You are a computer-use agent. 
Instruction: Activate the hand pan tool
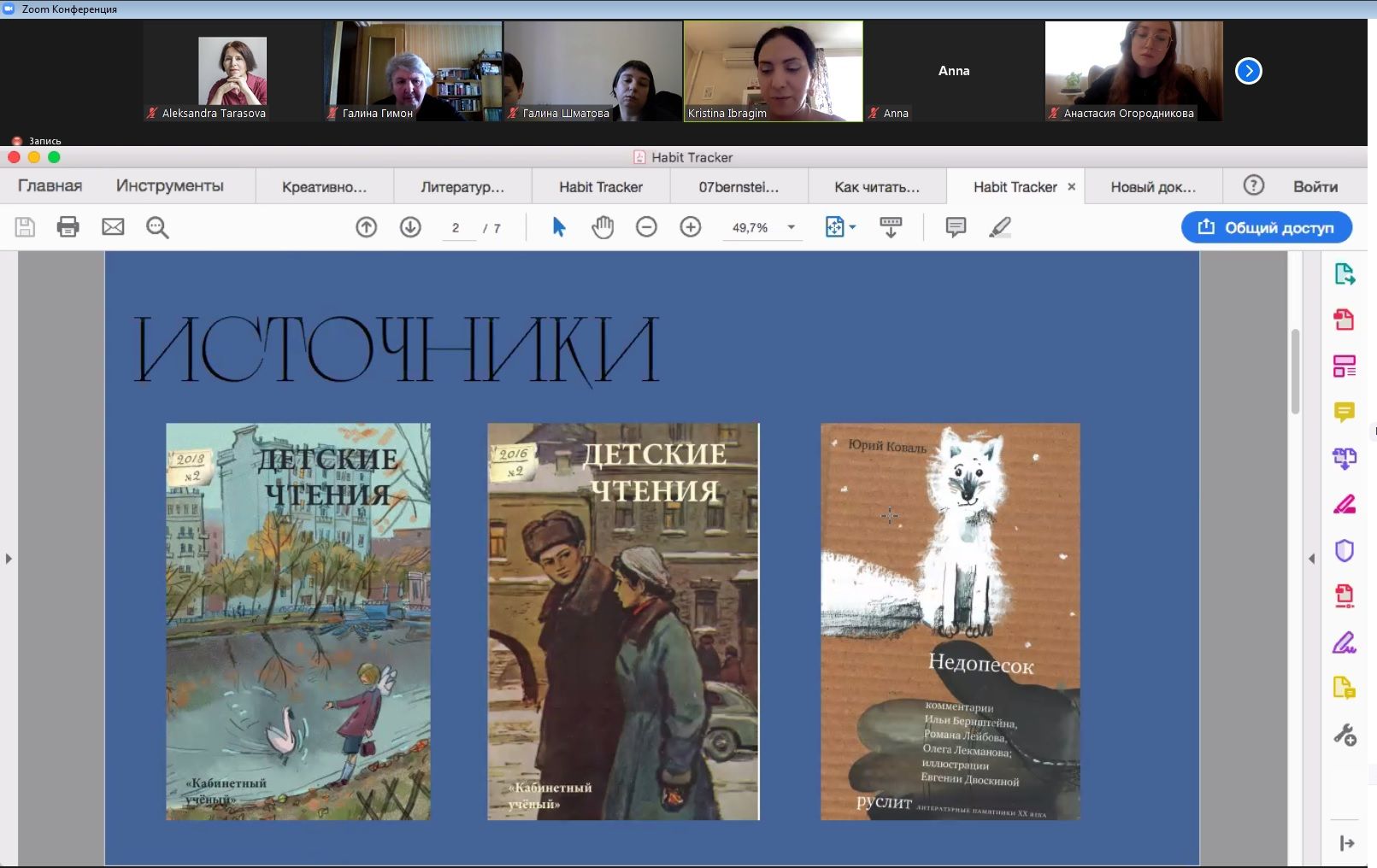click(x=603, y=227)
